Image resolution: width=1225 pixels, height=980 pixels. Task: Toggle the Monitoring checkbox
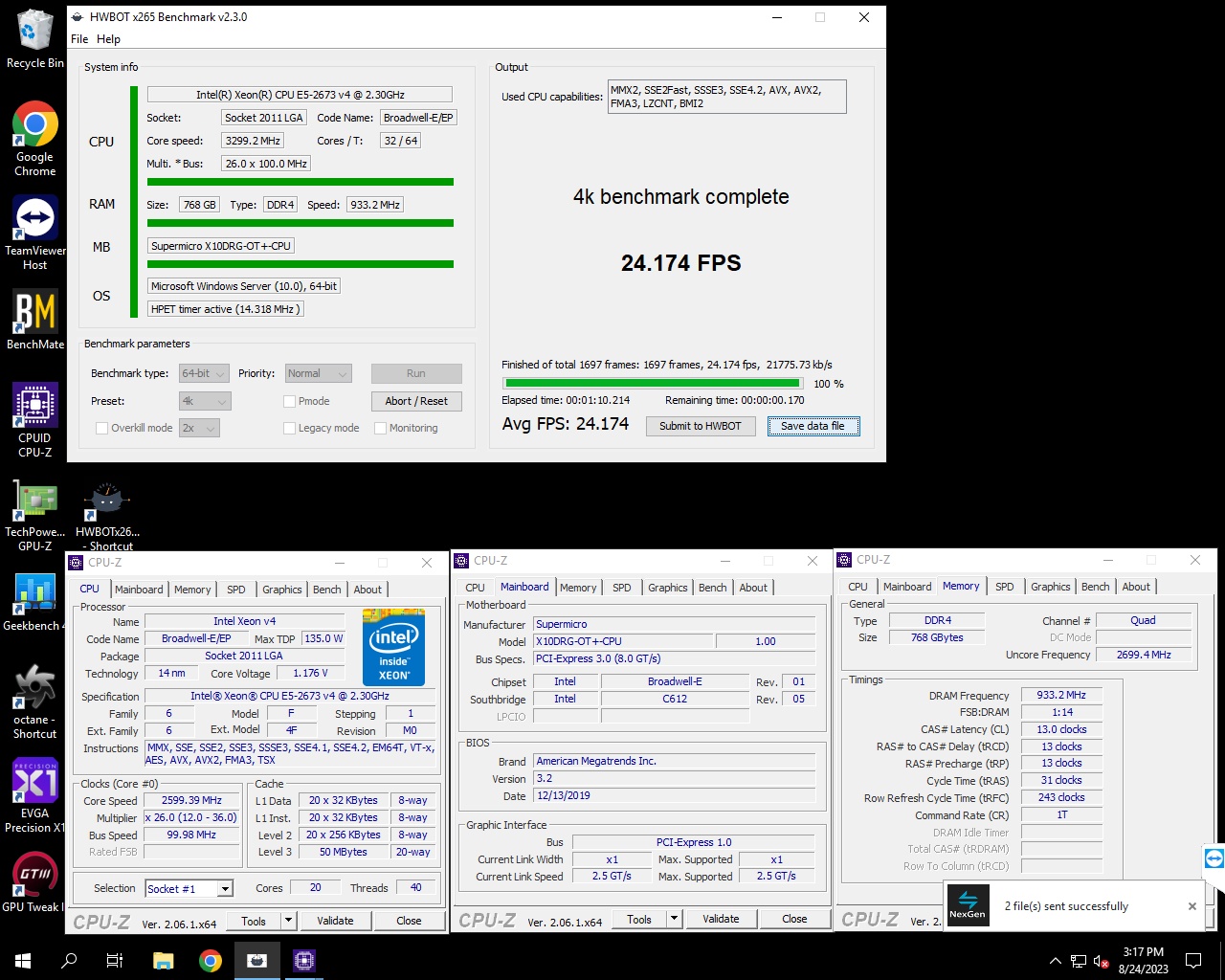pyautogui.click(x=380, y=428)
